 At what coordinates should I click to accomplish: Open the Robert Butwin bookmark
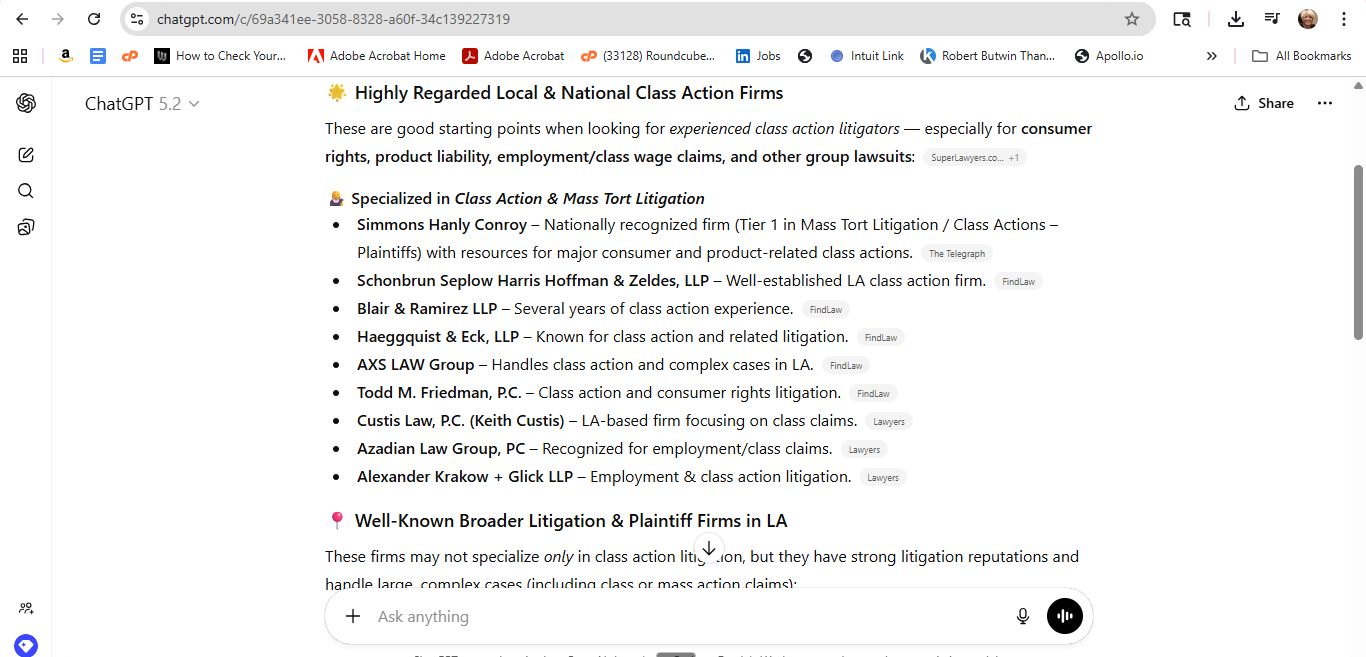(988, 56)
